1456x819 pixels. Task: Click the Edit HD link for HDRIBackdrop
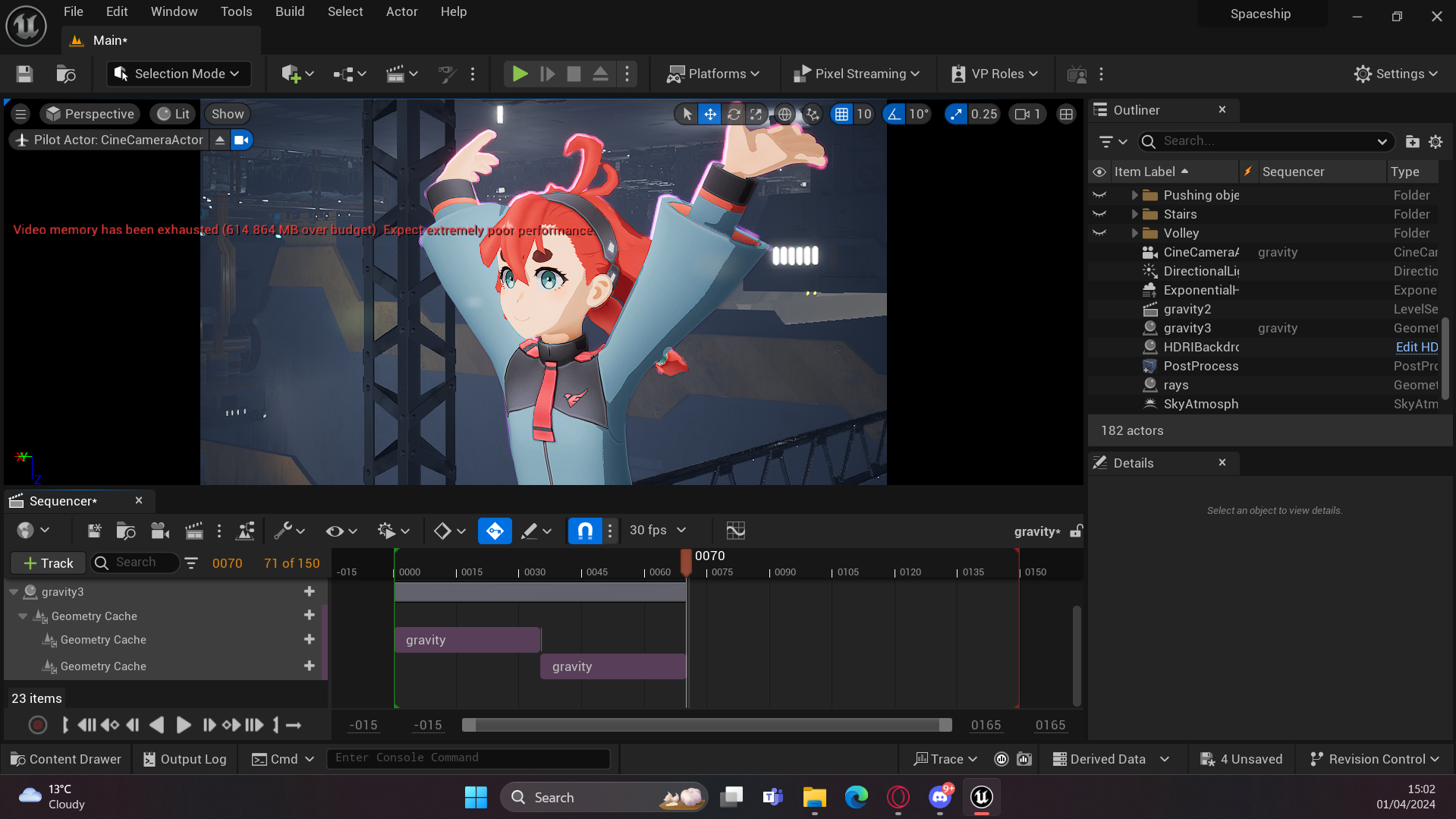click(x=1417, y=347)
